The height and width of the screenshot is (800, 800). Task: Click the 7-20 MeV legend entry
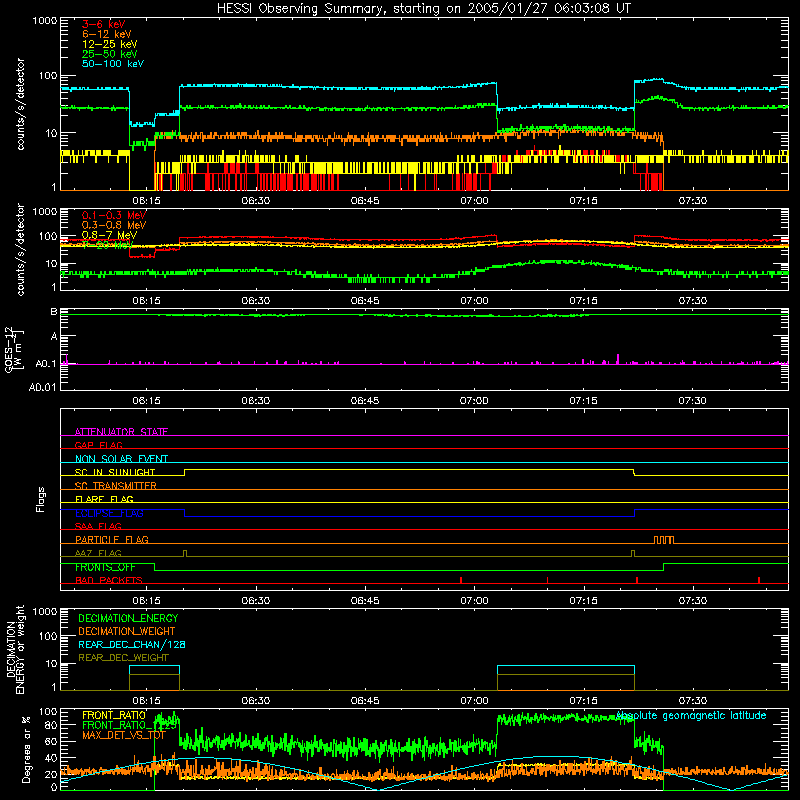(107, 245)
